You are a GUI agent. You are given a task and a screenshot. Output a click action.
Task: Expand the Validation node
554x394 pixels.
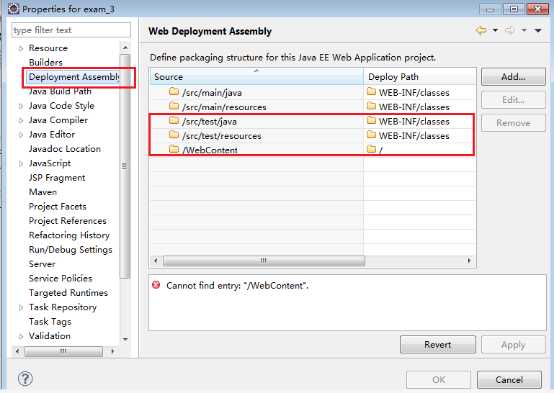point(21,336)
